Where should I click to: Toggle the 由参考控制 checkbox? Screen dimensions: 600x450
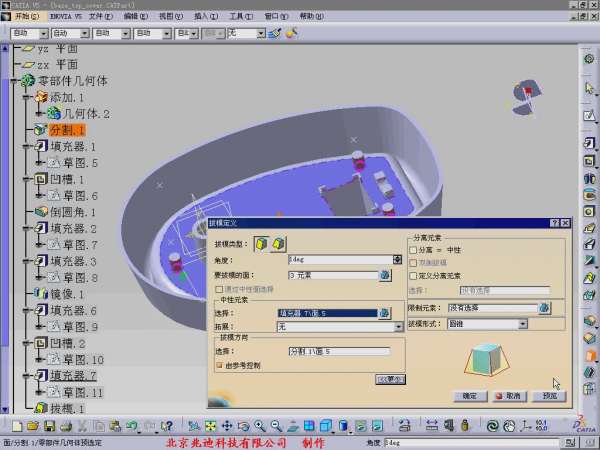(x=219, y=365)
